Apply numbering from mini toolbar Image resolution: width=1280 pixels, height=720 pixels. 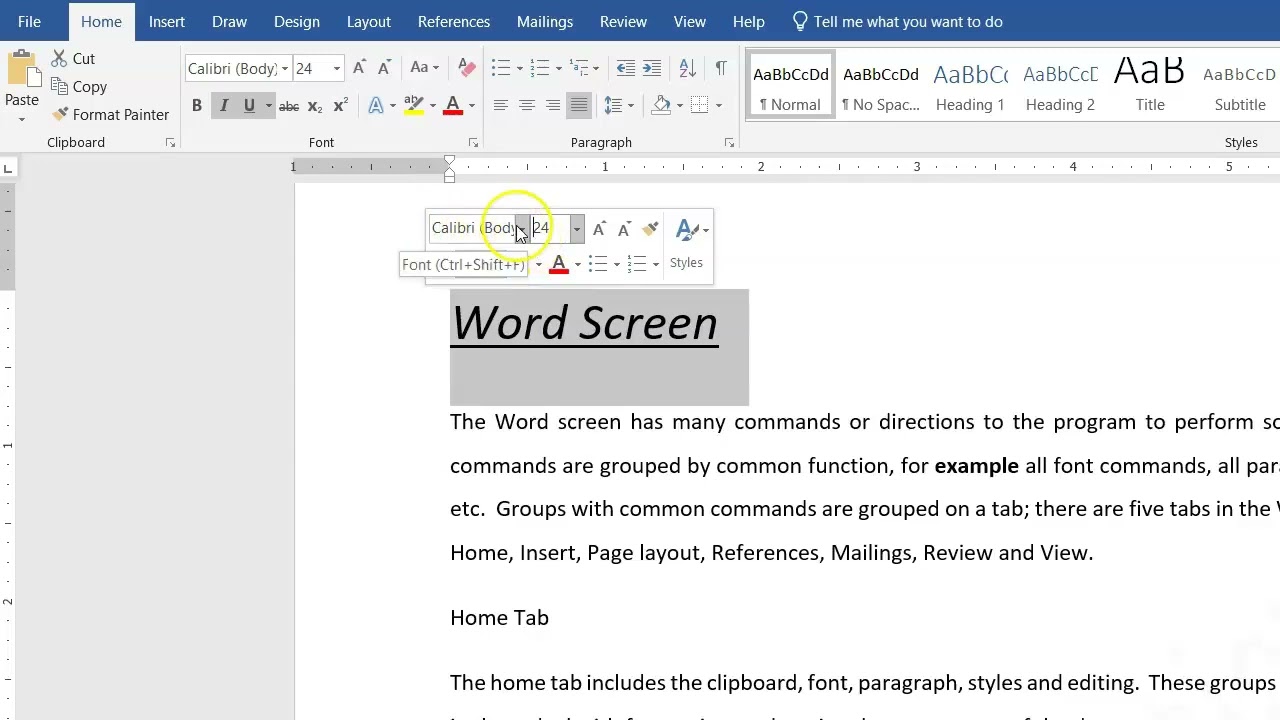pyautogui.click(x=637, y=264)
